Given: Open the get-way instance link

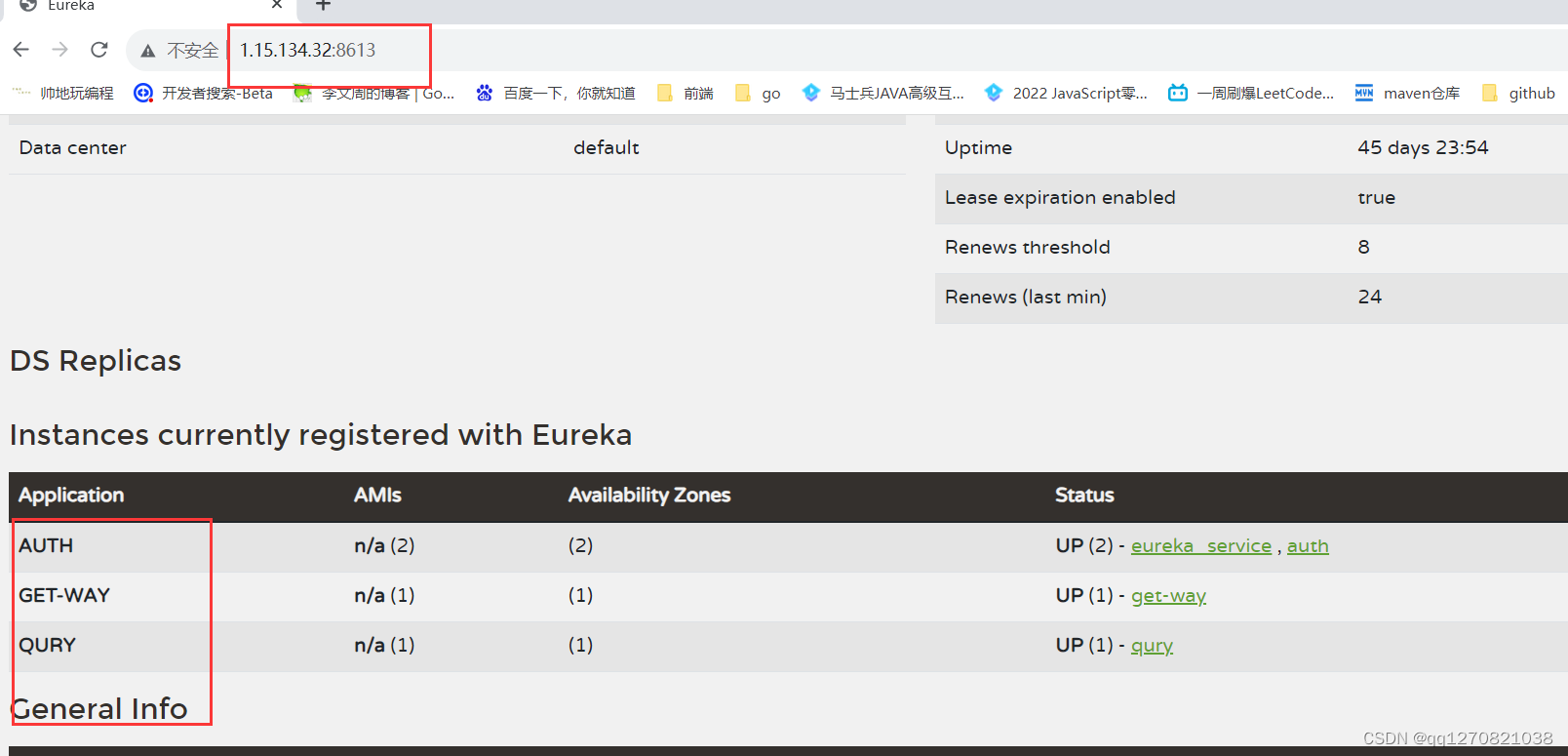Looking at the screenshot, I should 1168,596.
